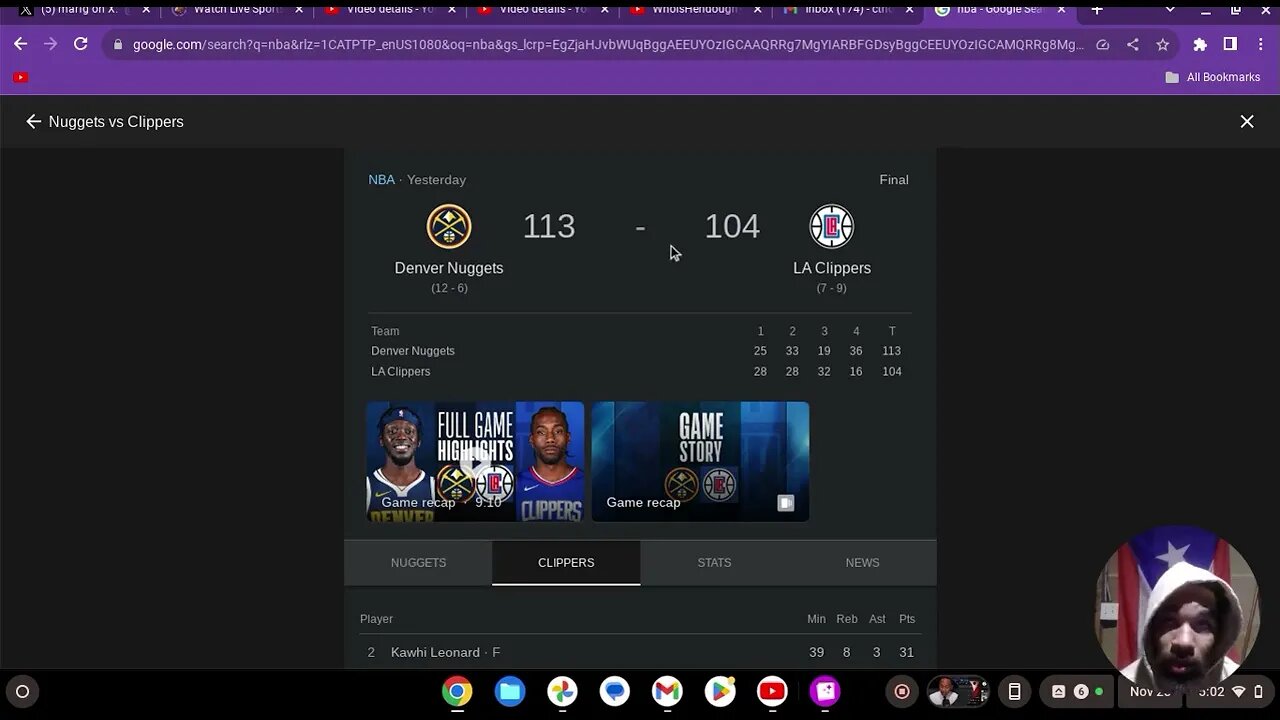Open Gmail from the shelf
The width and height of the screenshot is (1280, 720).
point(667,691)
